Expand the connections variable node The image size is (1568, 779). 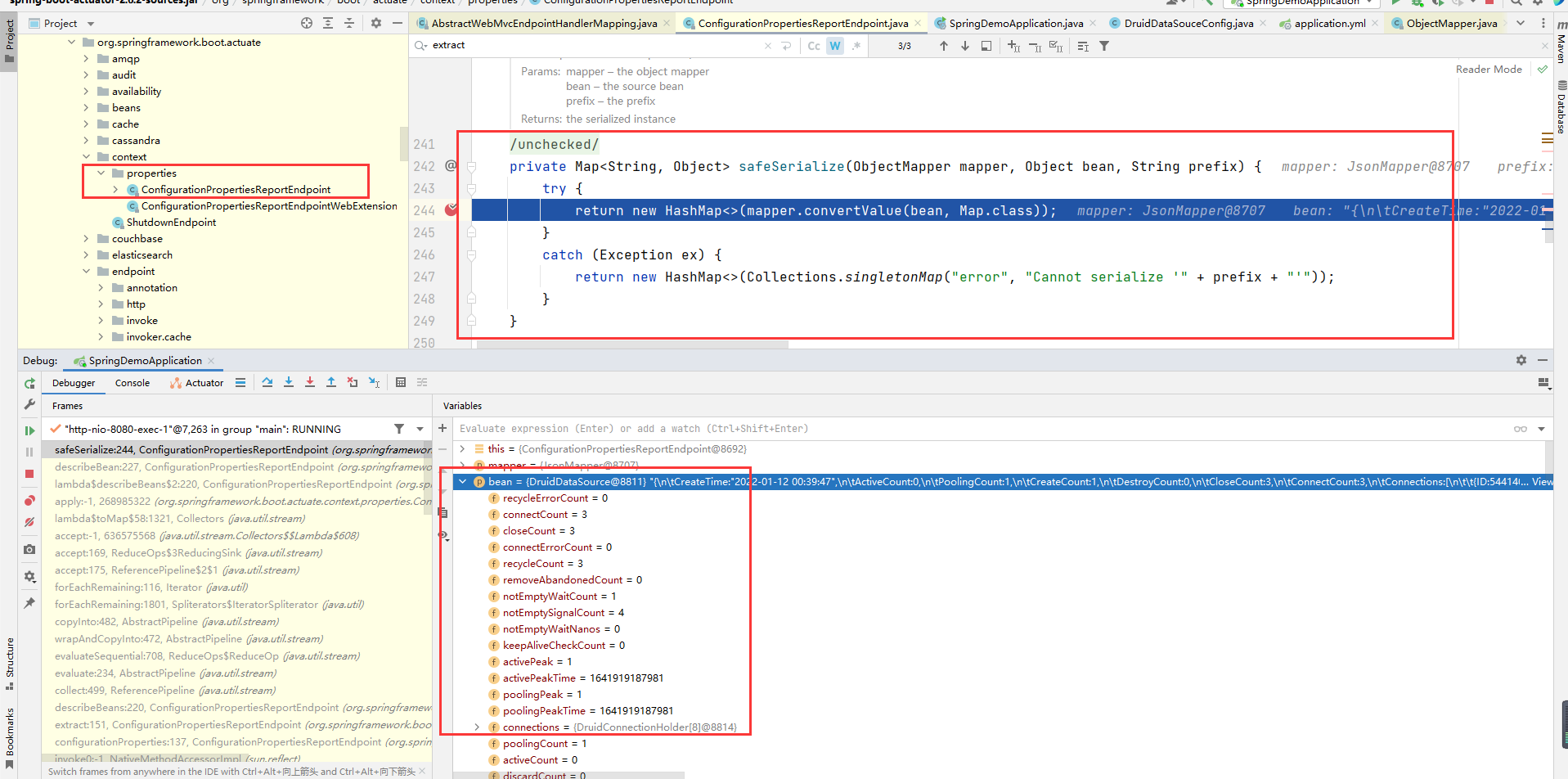coord(477,727)
